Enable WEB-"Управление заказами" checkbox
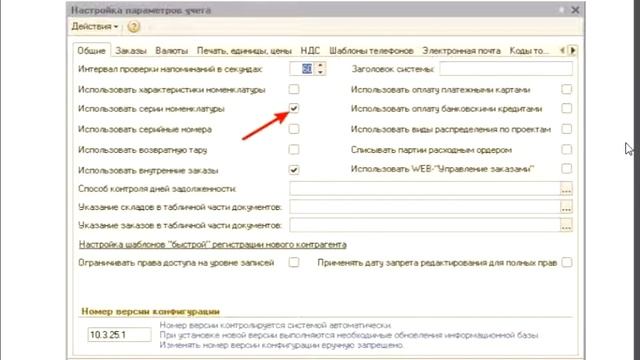Viewport: 640px width, 360px height. tap(567, 168)
